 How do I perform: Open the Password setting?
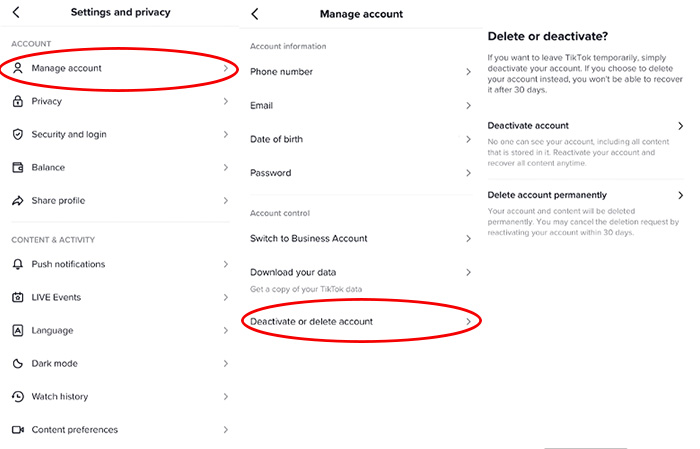tap(361, 173)
